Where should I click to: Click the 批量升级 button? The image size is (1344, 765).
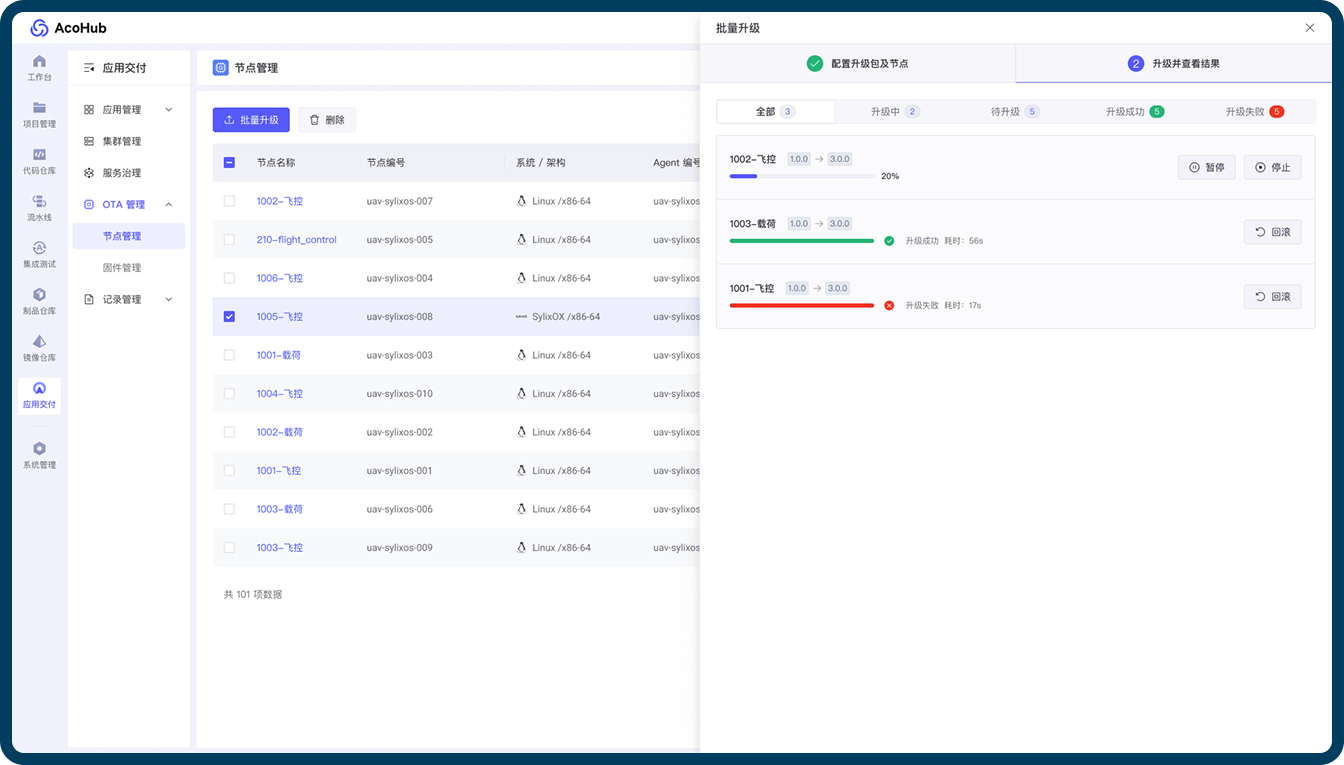coord(251,120)
